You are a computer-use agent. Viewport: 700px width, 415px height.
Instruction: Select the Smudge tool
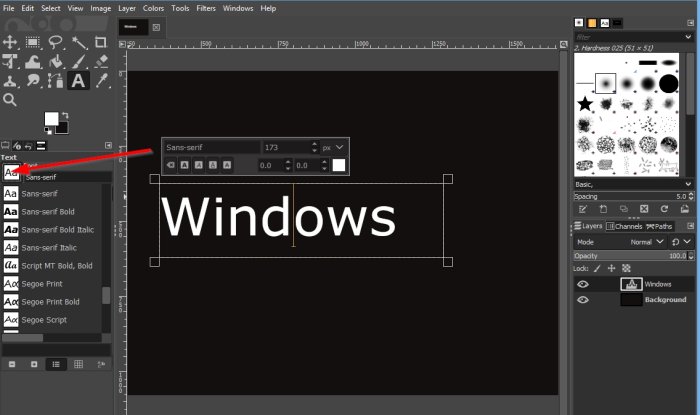coord(33,81)
